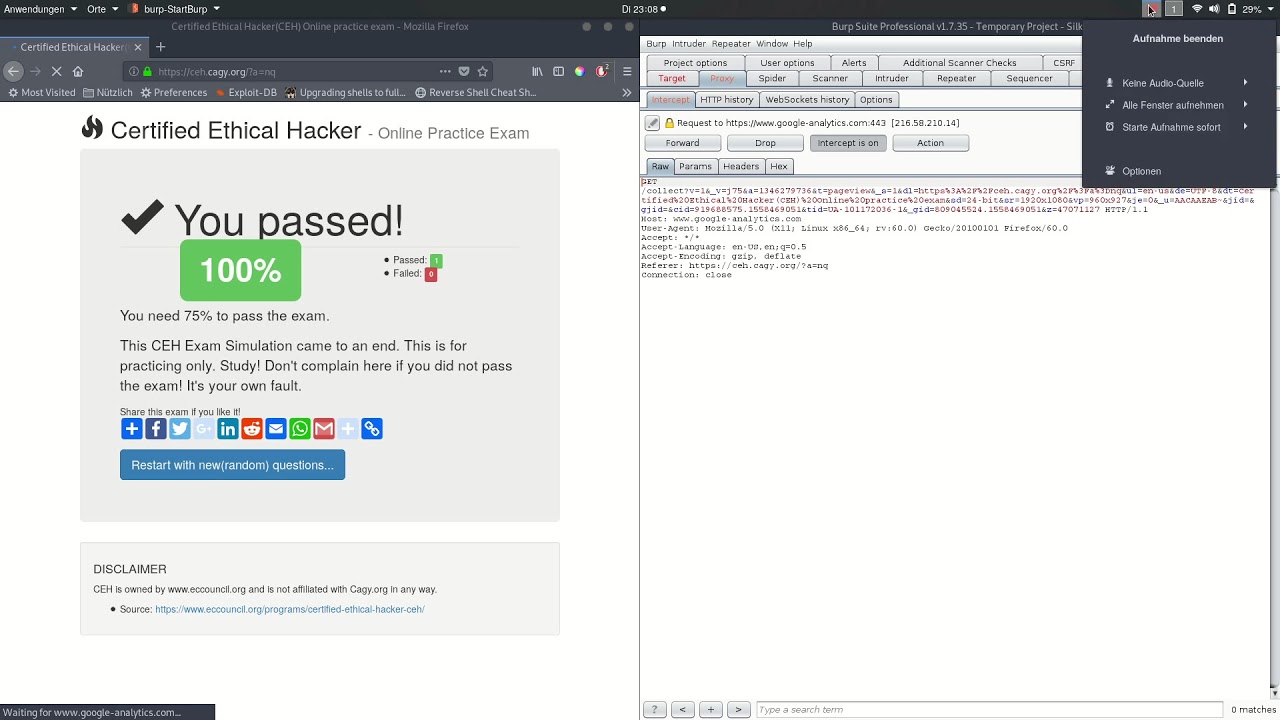
Task: Open the Firefox hamburger menu
Action: [x=627, y=71]
